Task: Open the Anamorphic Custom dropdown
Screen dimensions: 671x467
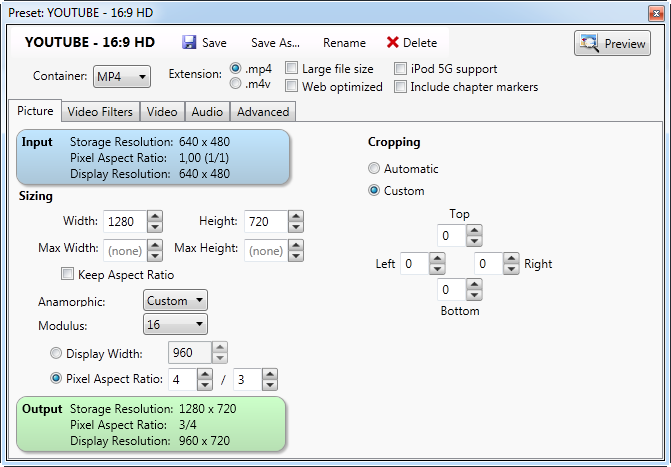Action: tap(175, 300)
